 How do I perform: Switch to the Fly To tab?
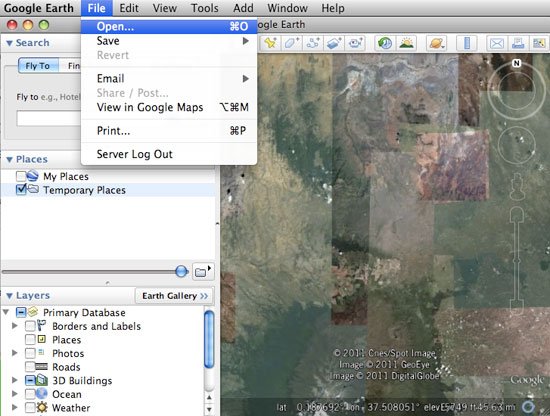click(38, 66)
